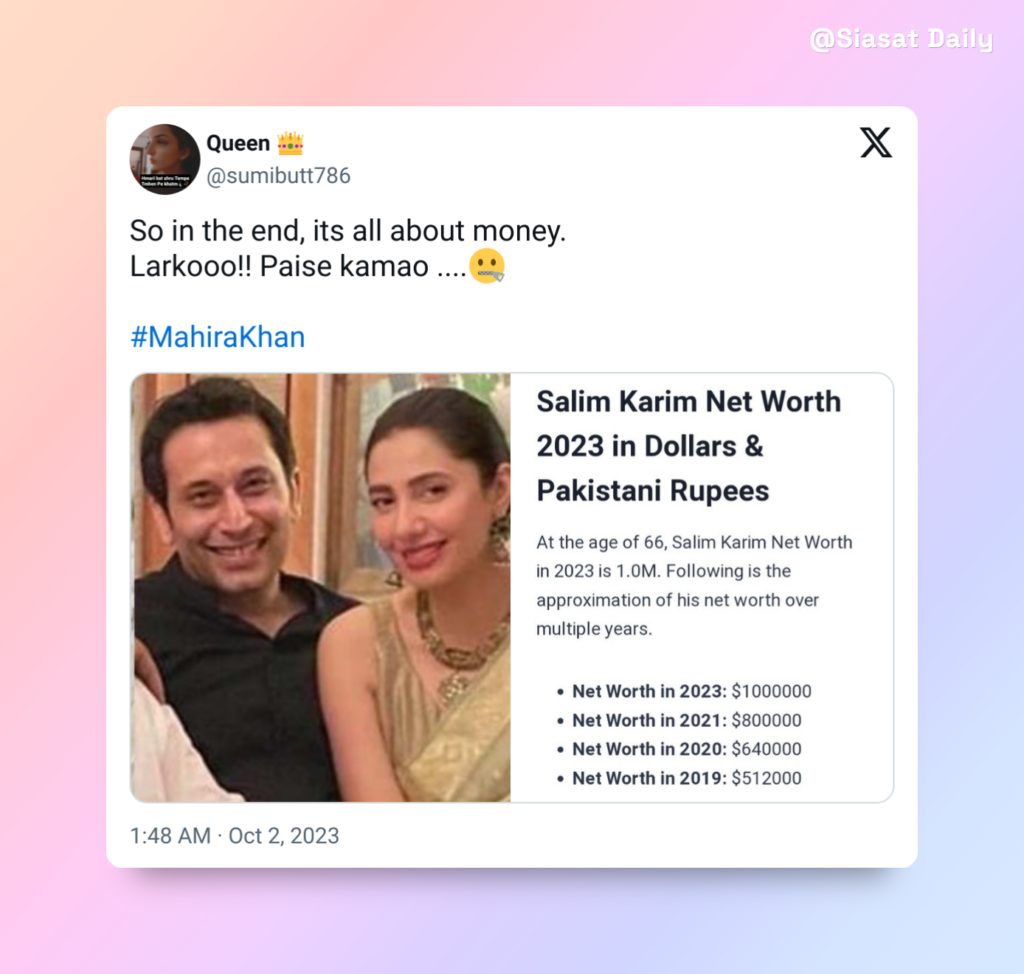Select the Net Worth in 2020 bullet
This screenshot has width=1024, height=974.
click(x=679, y=749)
